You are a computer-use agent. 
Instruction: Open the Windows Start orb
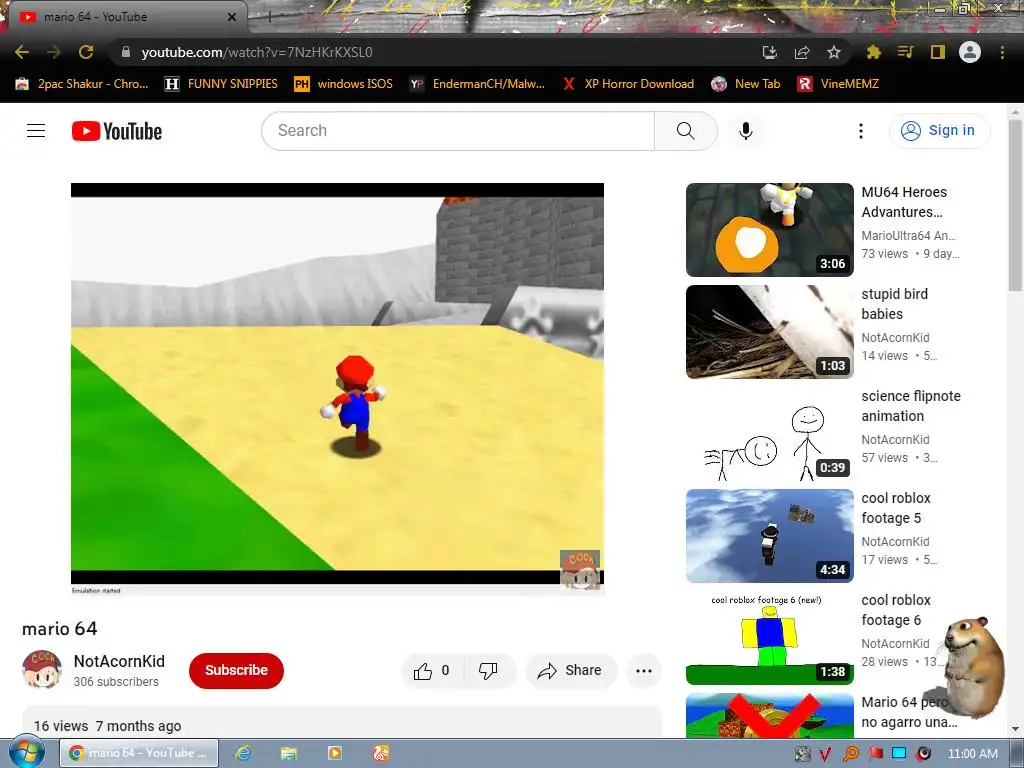(26, 753)
